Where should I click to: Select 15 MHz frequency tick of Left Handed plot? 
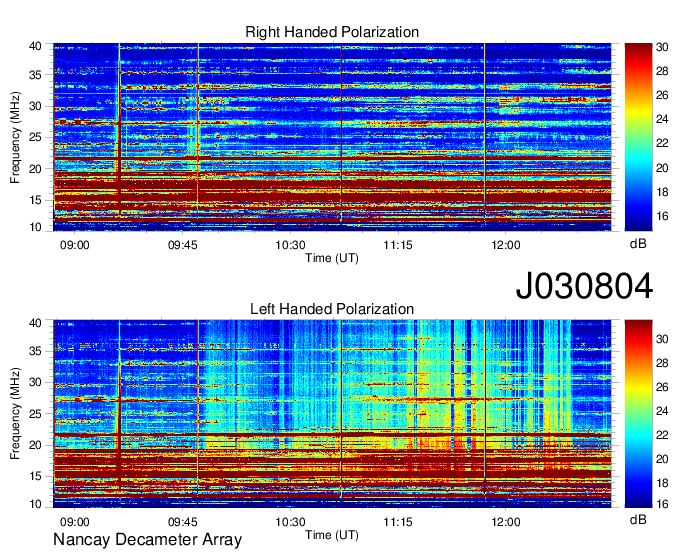coord(35,476)
